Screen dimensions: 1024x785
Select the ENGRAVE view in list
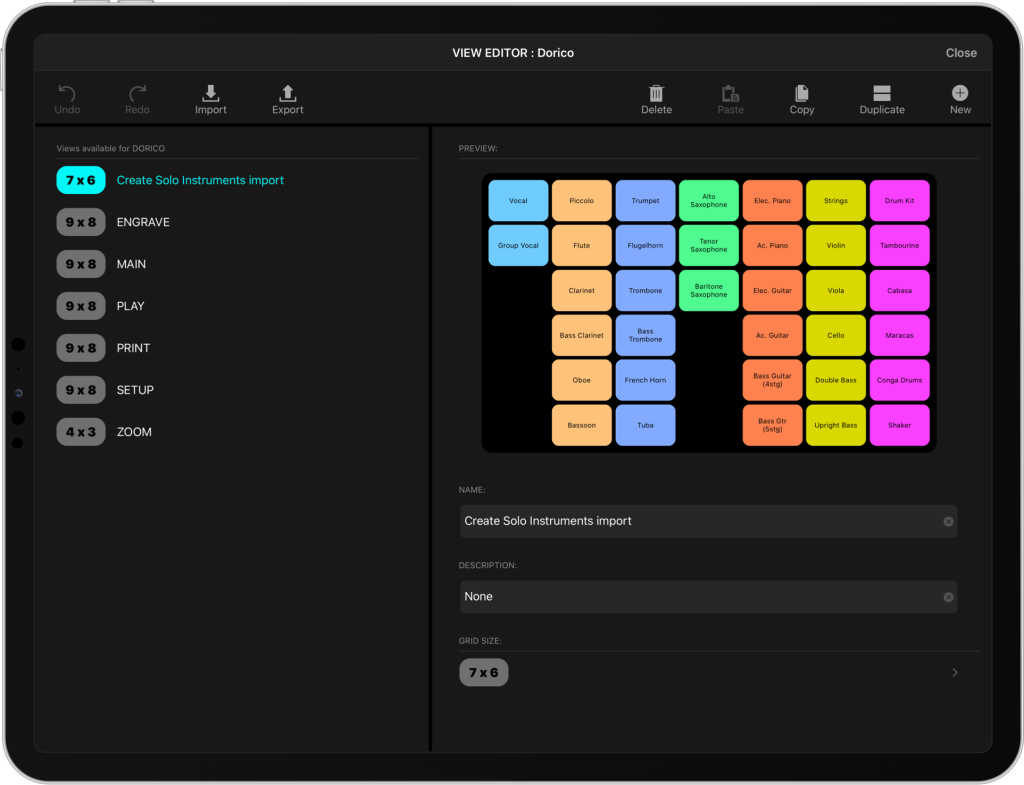143,222
